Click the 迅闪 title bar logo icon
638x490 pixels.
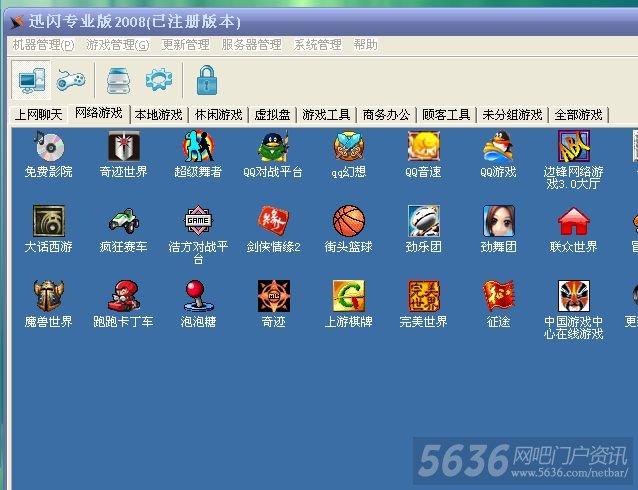click(x=17, y=22)
